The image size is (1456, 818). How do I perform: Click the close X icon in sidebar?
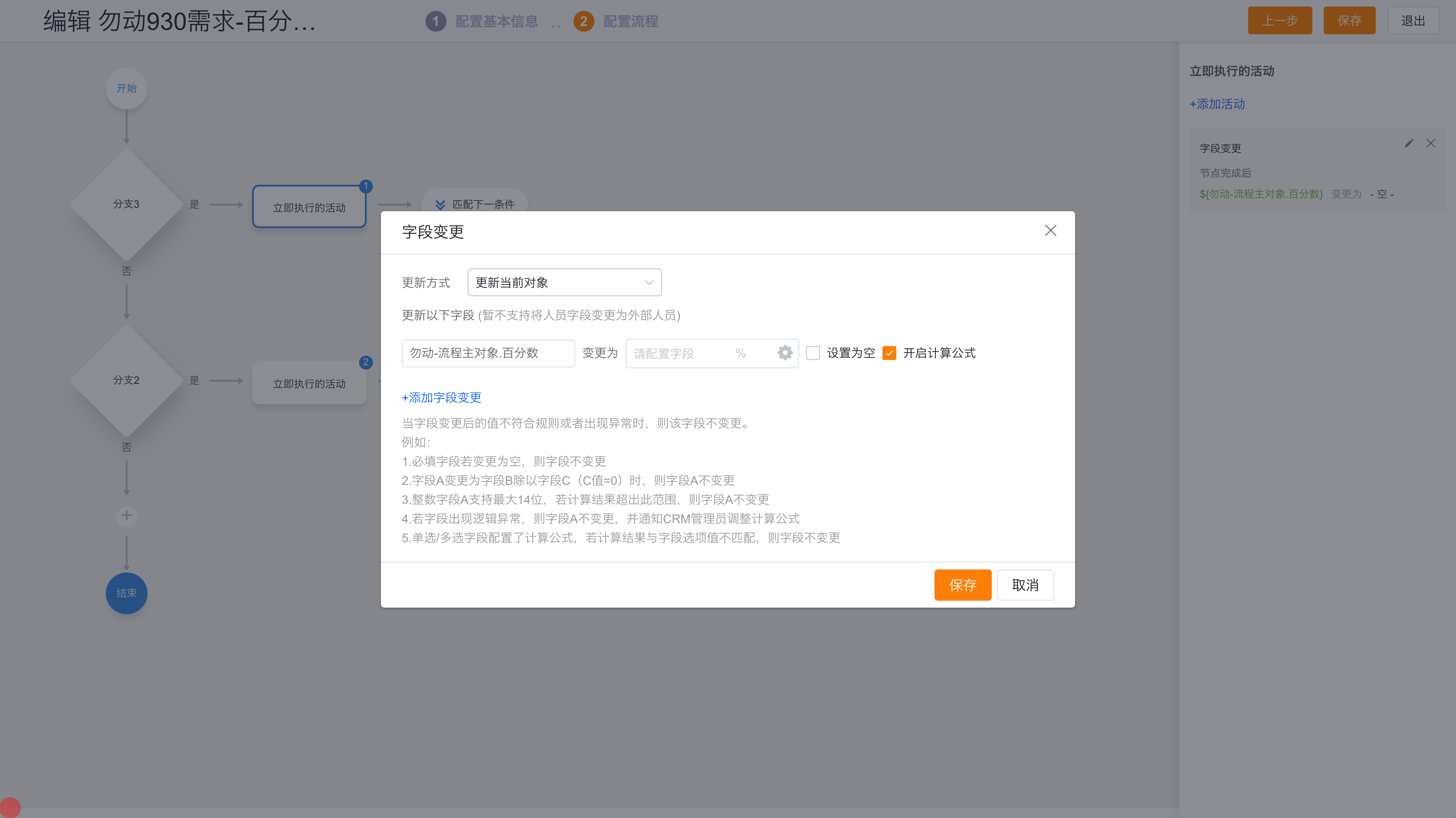coord(1431,143)
